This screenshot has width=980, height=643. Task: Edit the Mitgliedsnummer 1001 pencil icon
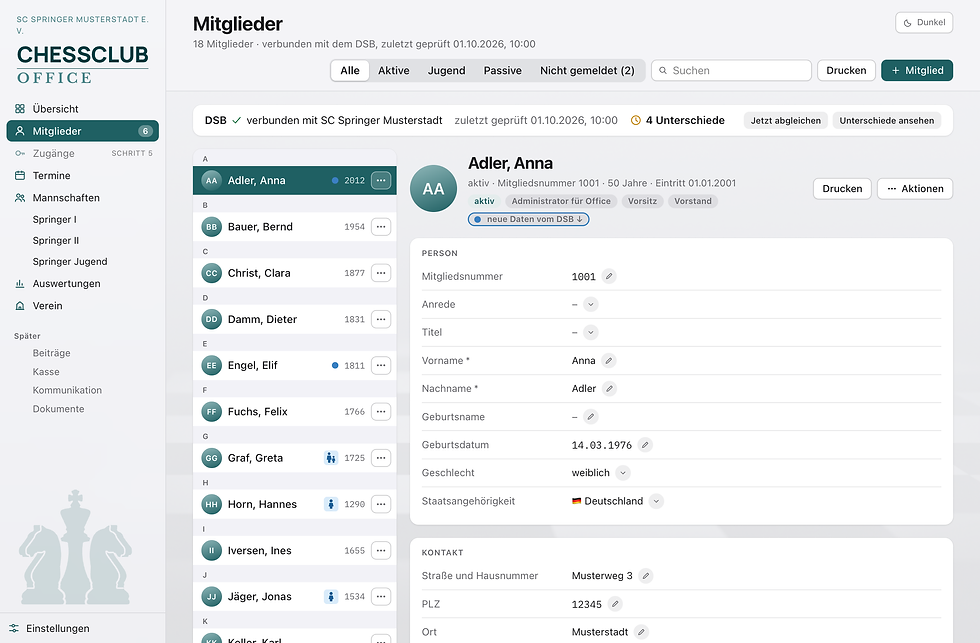pos(609,276)
